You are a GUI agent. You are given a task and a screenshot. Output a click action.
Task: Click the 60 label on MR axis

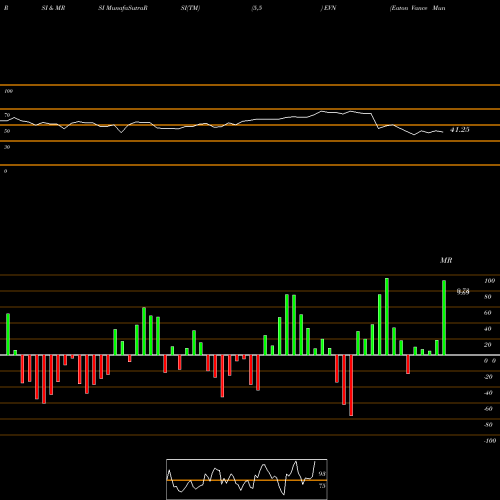point(488,313)
